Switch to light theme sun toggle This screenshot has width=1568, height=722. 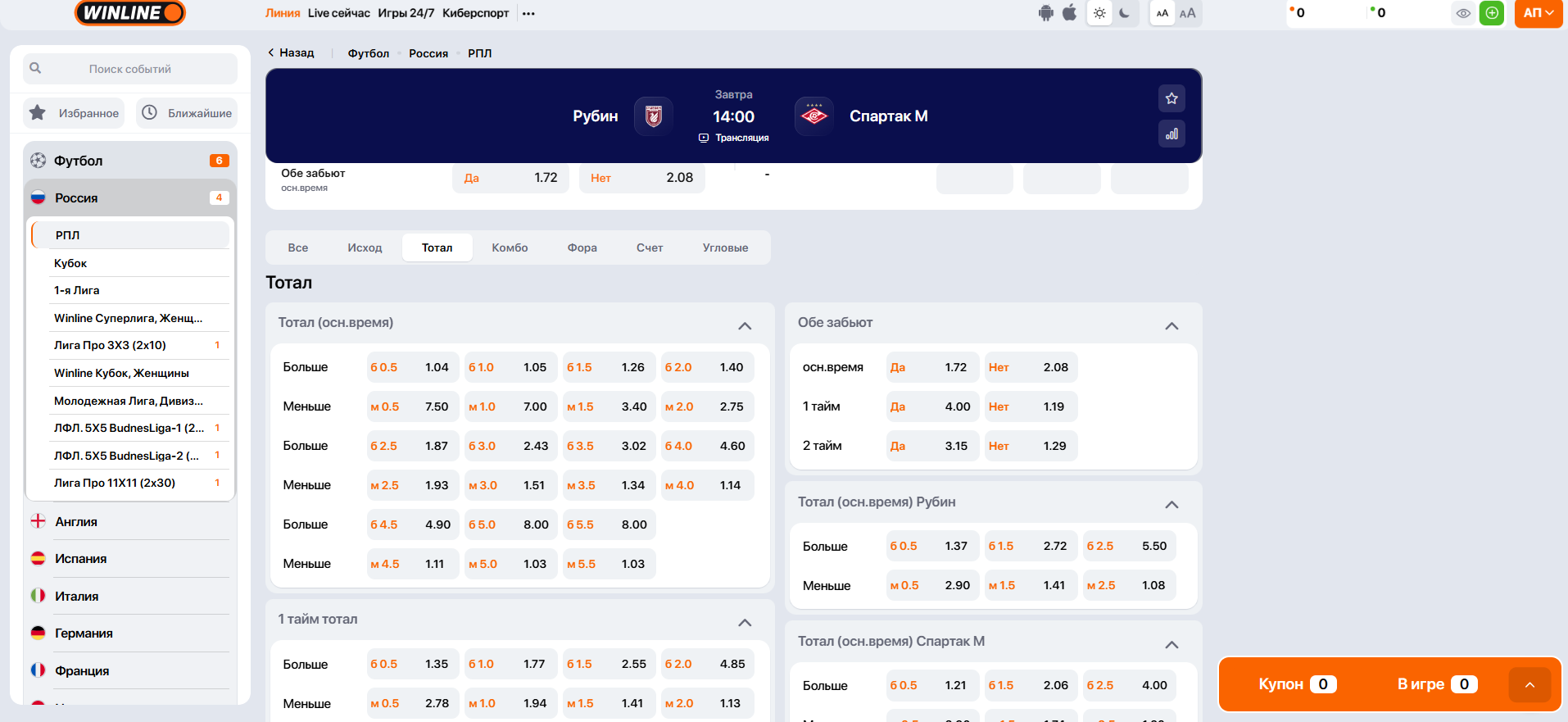pyautogui.click(x=1099, y=13)
